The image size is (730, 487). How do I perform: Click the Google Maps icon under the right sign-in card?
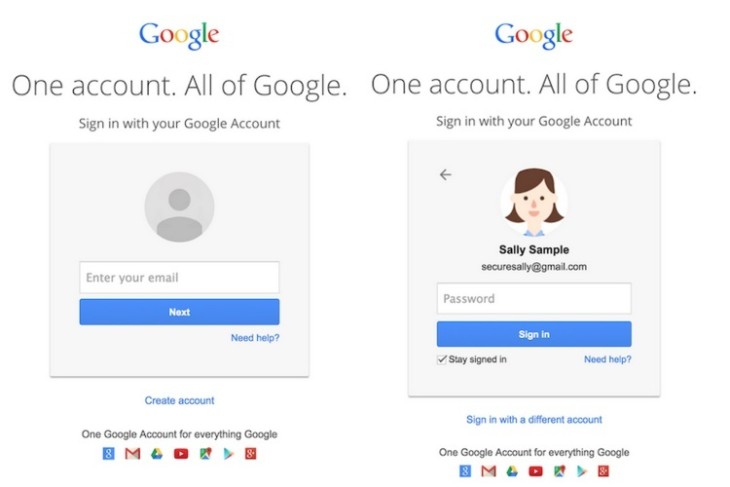click(560, 471)
